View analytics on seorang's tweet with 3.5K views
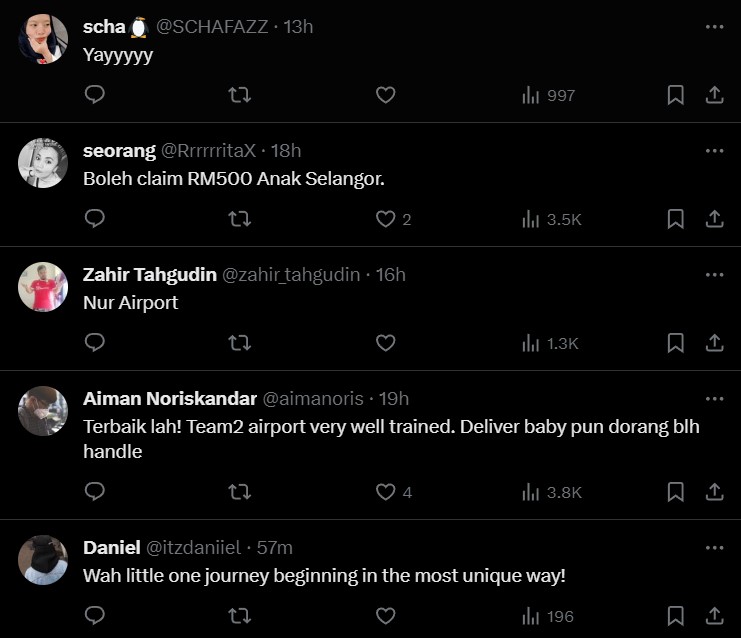Viewport: 741px width, 638px height. (x=550, y=219)
